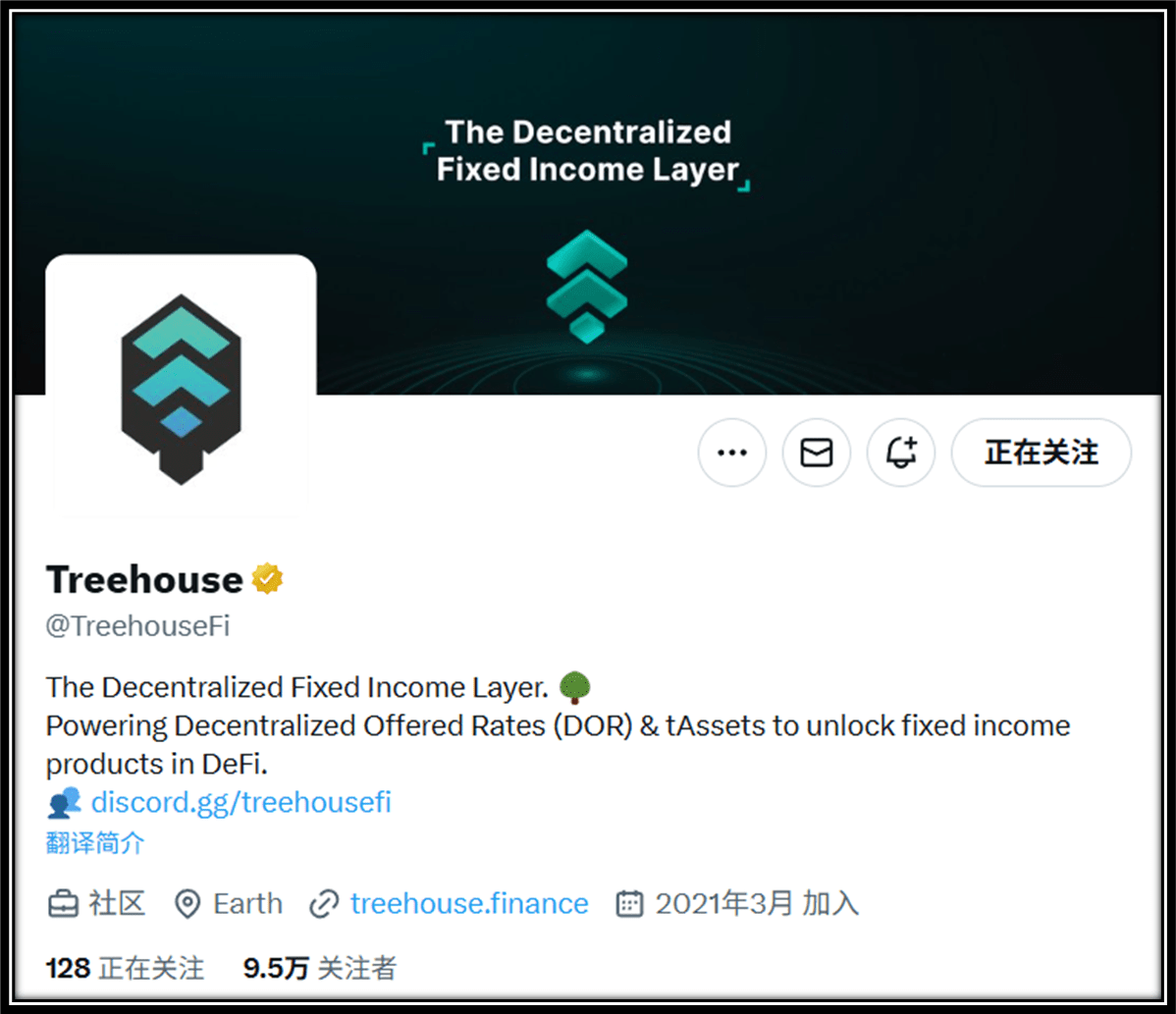Click the calendar icon beside join date
Image resolution: width=1176 pixels, height=1014 pixels.
629,903
